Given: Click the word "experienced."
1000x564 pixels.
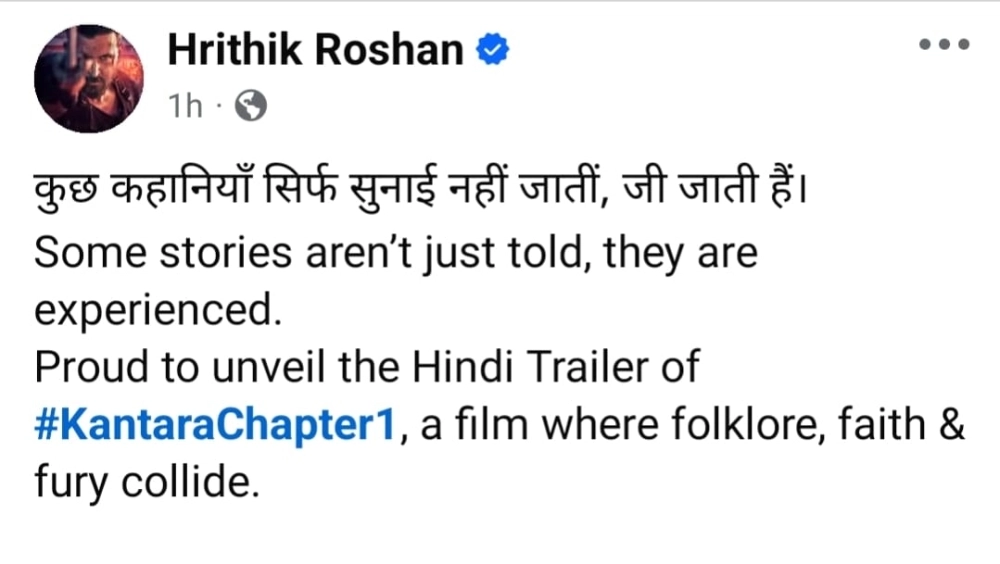Looking at the screenshot, I should coord(154,312).
